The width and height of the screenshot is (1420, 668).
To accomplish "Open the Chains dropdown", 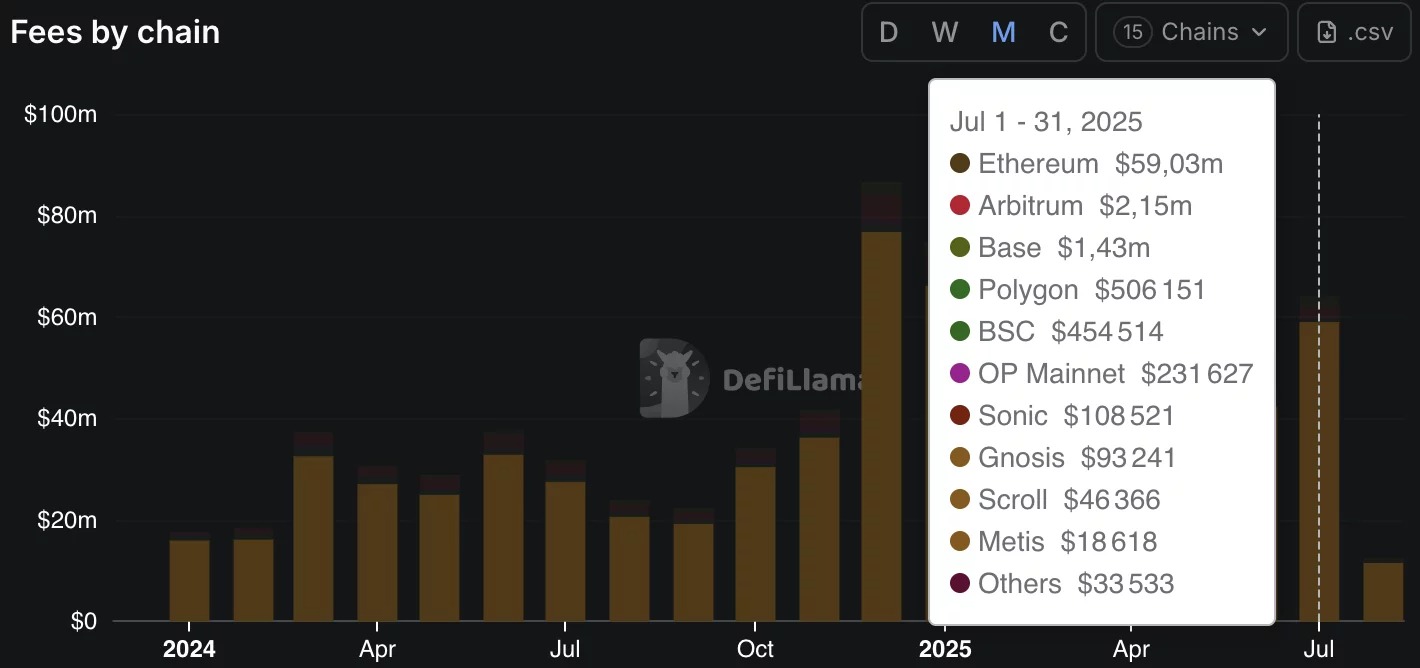I will (x=1191, y=32).
